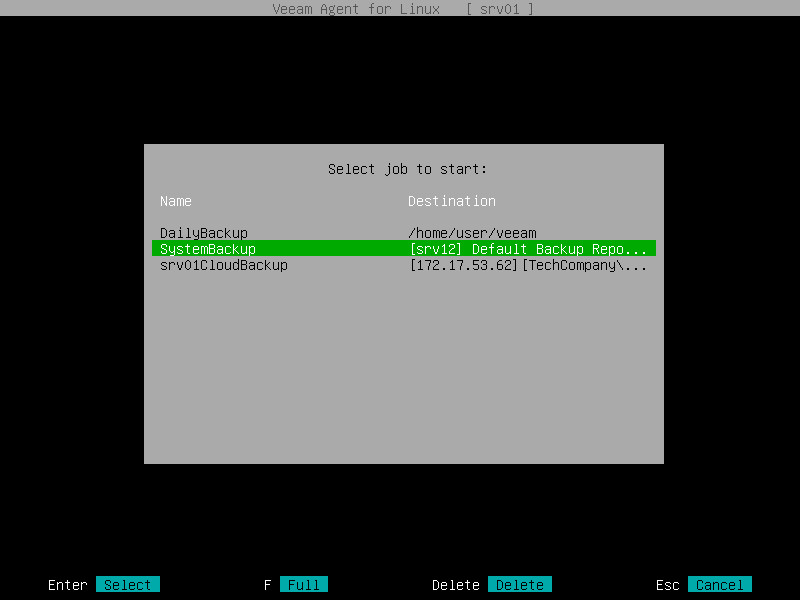Click the Cancel action in the bottom bar
The width and height of the screenshot is (800, 600).
720,584
